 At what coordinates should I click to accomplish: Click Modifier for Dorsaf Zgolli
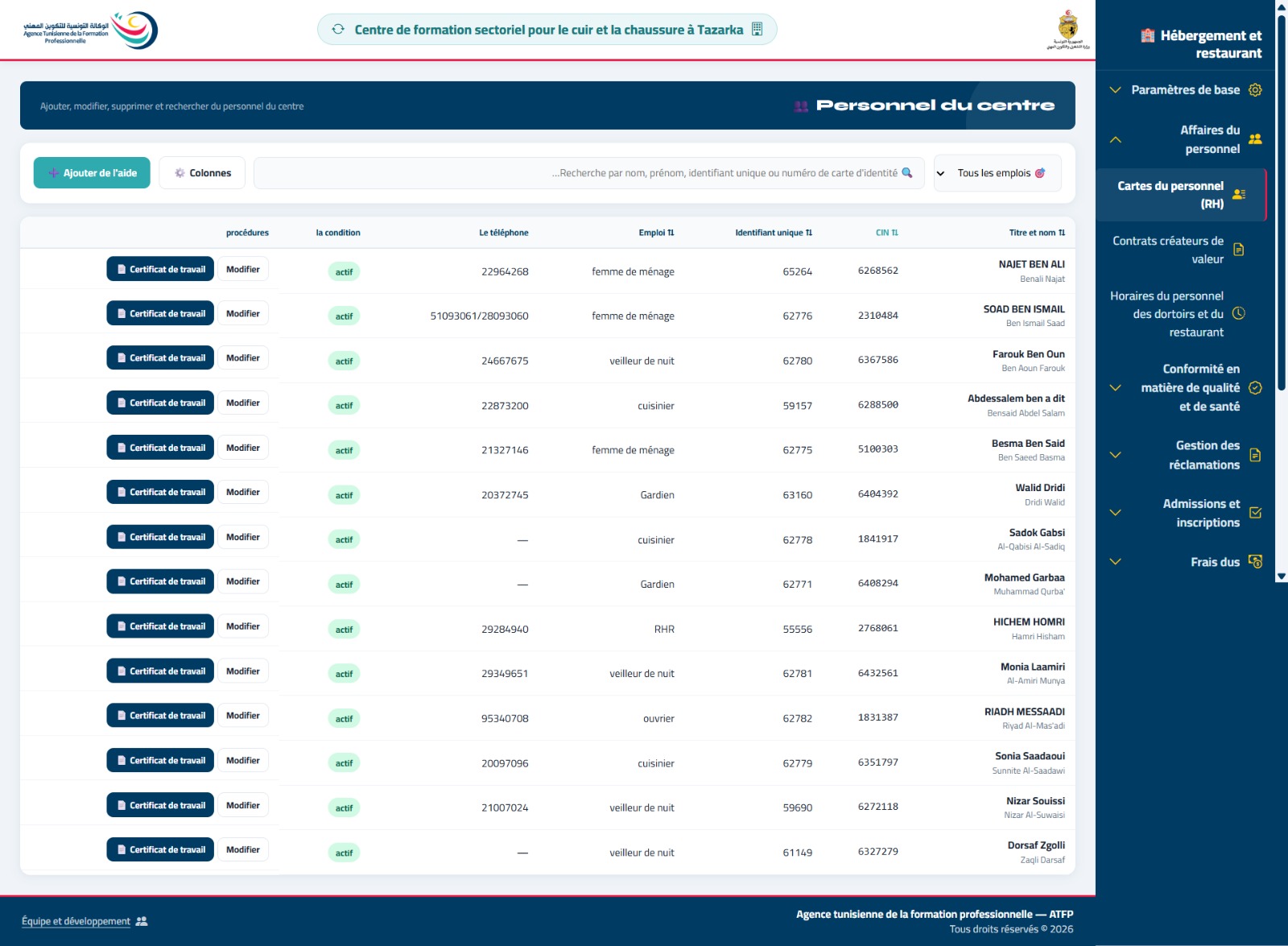pyautogui.click(x=242, y=849)
